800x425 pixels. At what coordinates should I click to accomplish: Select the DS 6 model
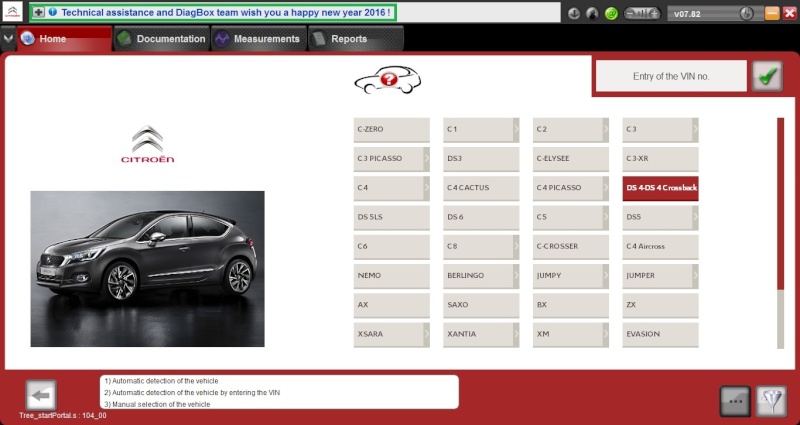[481, 217]
